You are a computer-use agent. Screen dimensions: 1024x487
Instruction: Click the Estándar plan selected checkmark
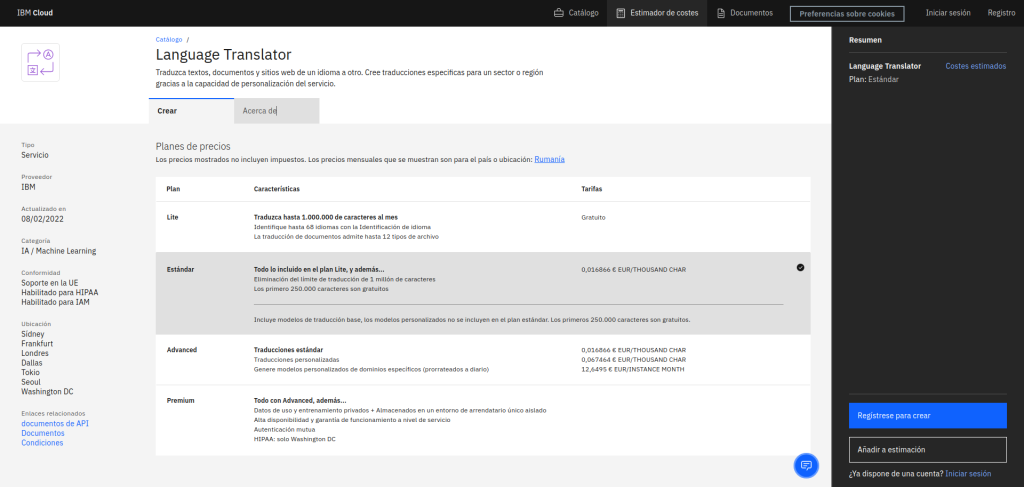(x=800, y=267)
